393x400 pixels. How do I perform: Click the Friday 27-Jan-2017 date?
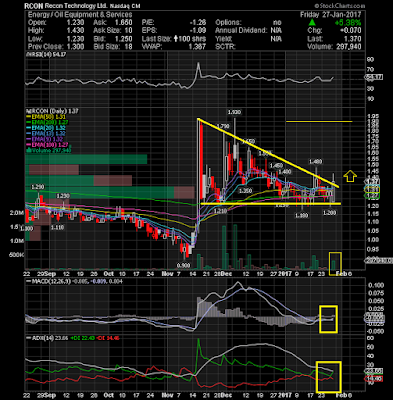click(330, 15)
